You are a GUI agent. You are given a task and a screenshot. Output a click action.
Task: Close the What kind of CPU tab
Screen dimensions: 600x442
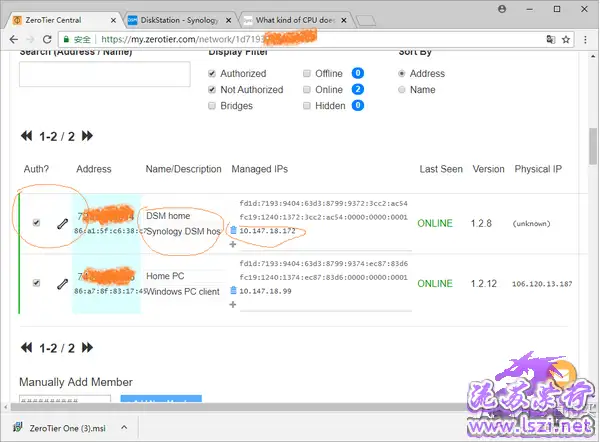[344, 20]
